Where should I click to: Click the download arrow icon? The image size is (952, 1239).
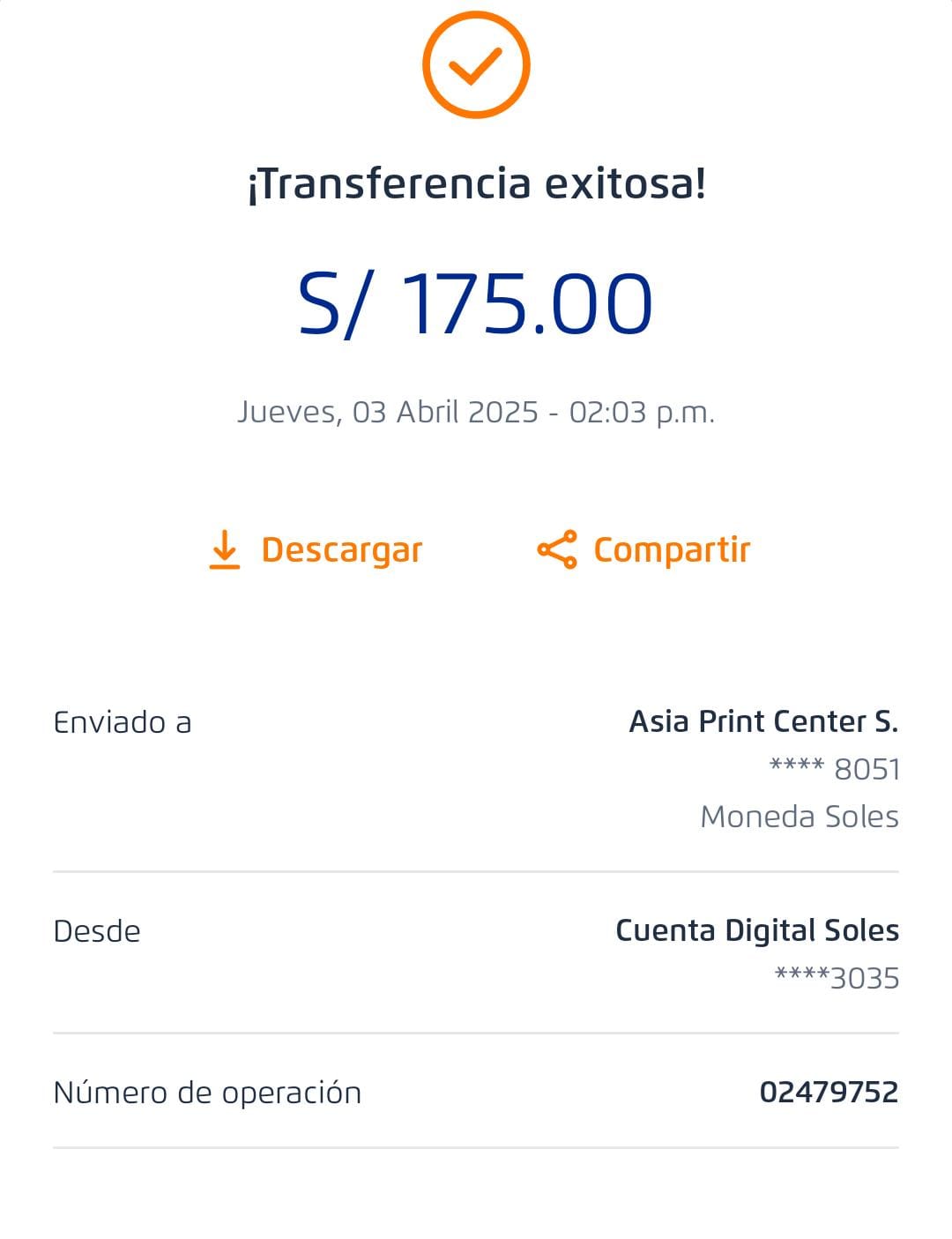pos(225,549)
